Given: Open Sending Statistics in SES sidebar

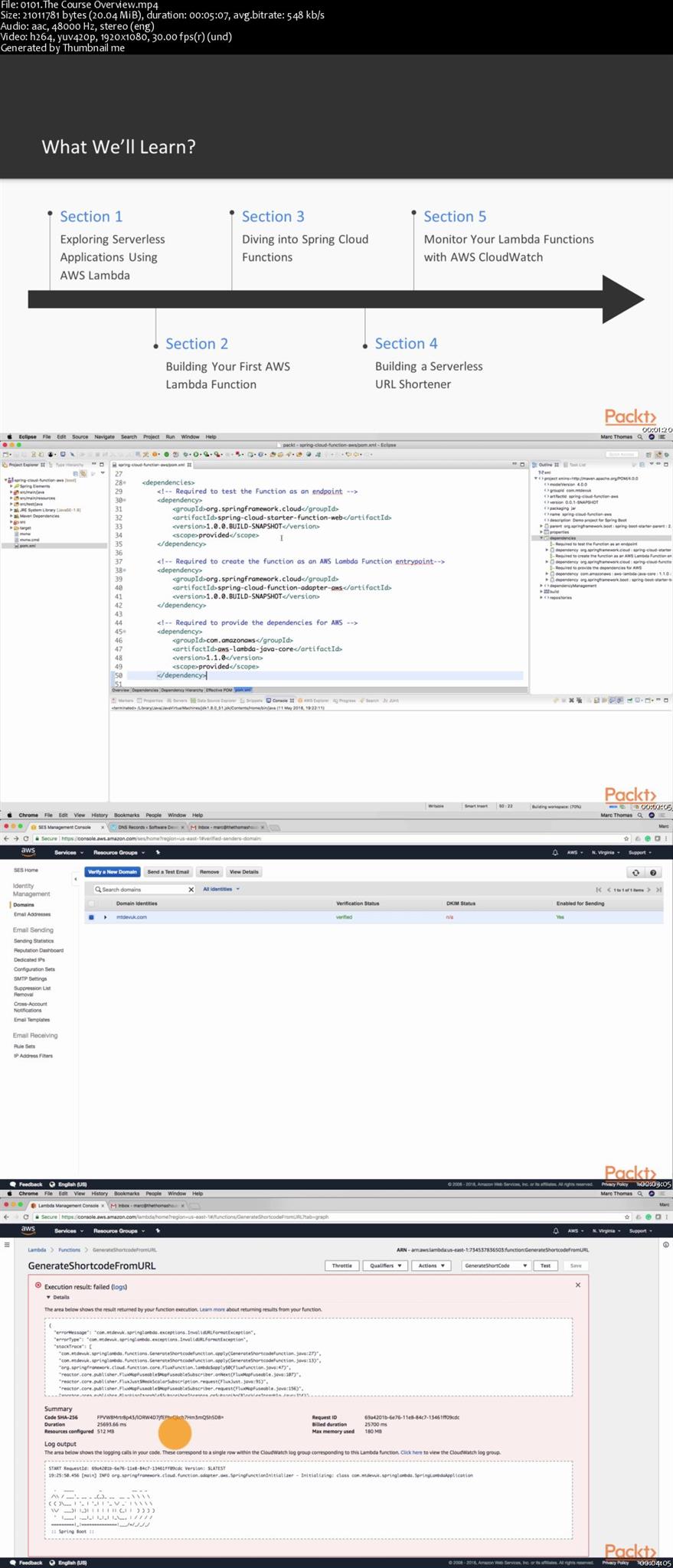Looking at the screenshot, I should tap(34, 940).
